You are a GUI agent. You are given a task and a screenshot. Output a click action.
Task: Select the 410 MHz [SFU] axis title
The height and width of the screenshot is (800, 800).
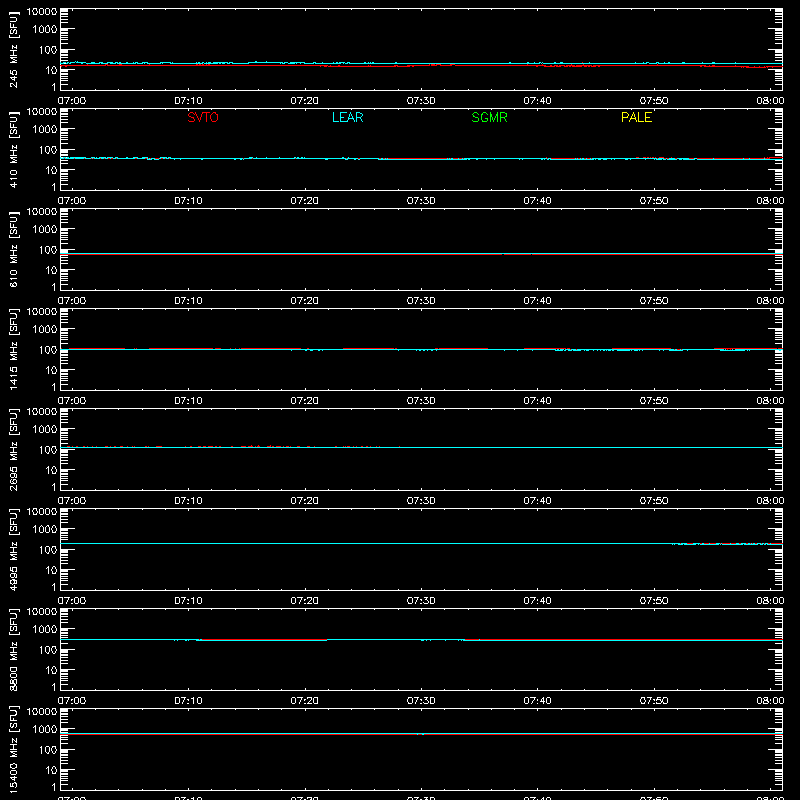(x=14, y=149)
